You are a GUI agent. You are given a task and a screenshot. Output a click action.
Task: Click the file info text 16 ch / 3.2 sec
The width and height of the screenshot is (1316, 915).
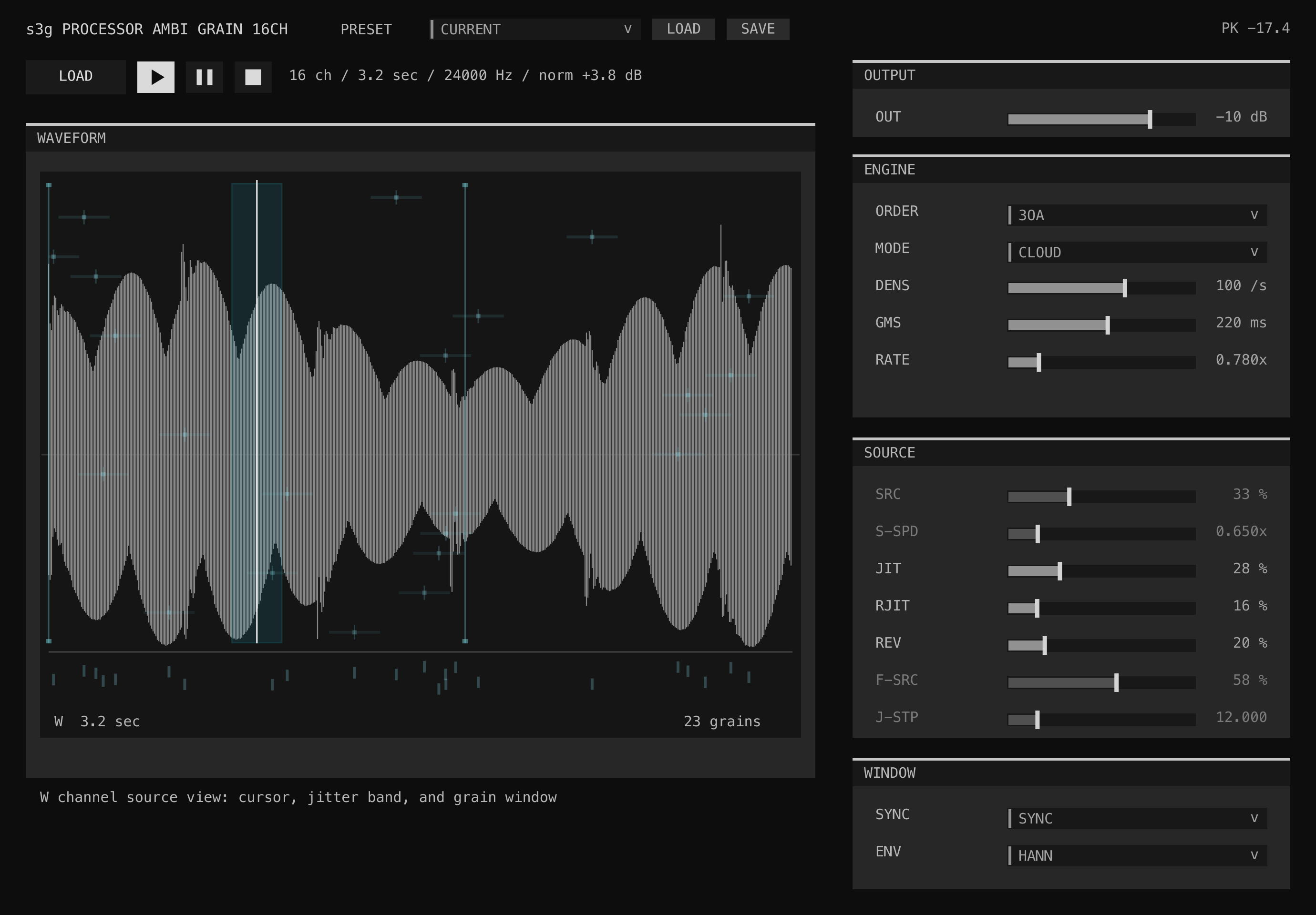pyautogui.click(x=465, y=76)
